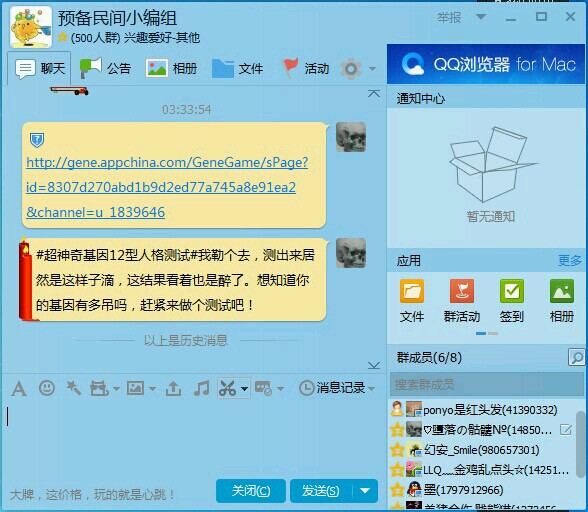Screen dimensions: 588x512
Task: Click the scissors screenshot tool
Action: 228,388
